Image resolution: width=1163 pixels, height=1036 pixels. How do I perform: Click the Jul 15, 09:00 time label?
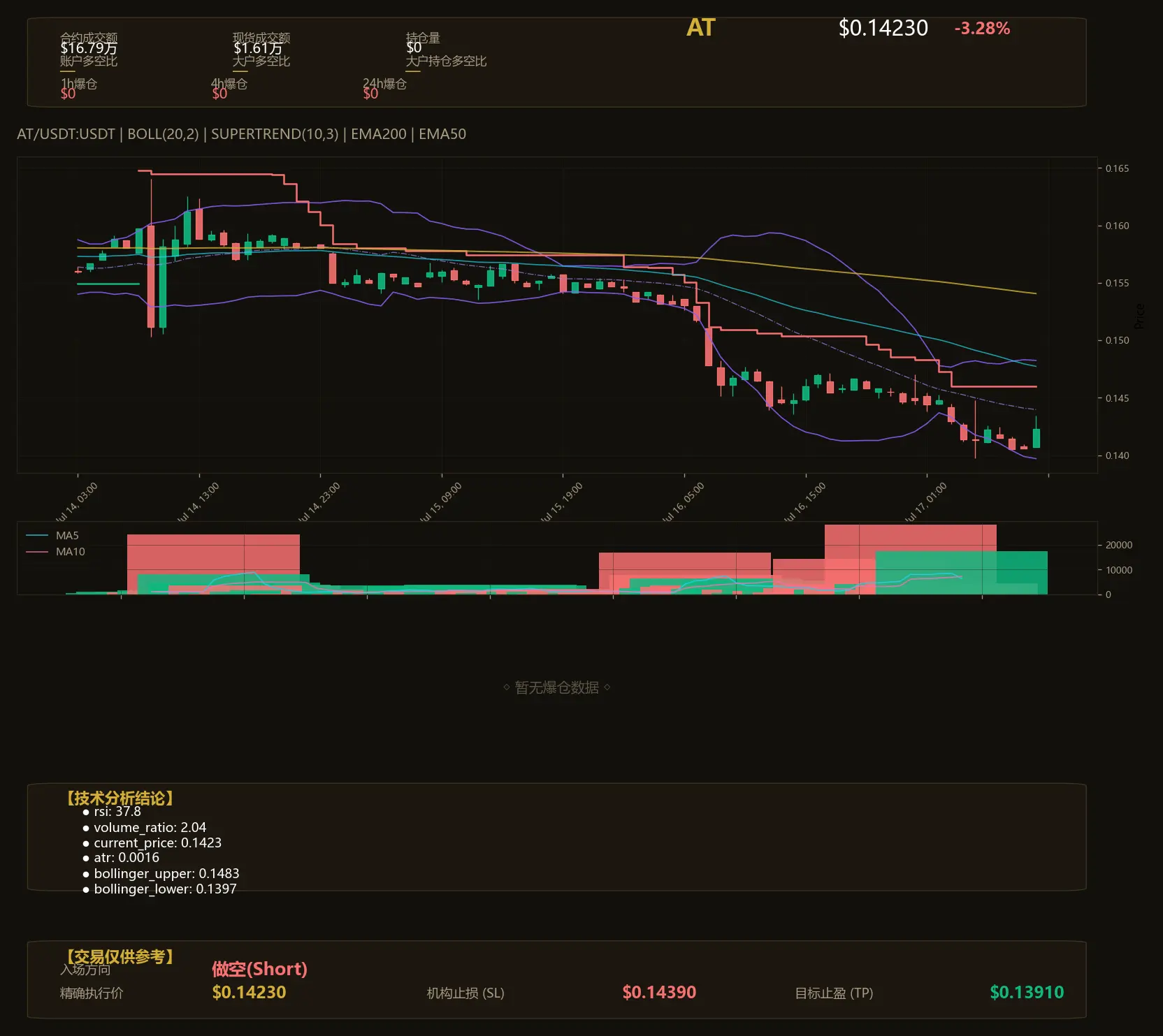click(440, 503)
